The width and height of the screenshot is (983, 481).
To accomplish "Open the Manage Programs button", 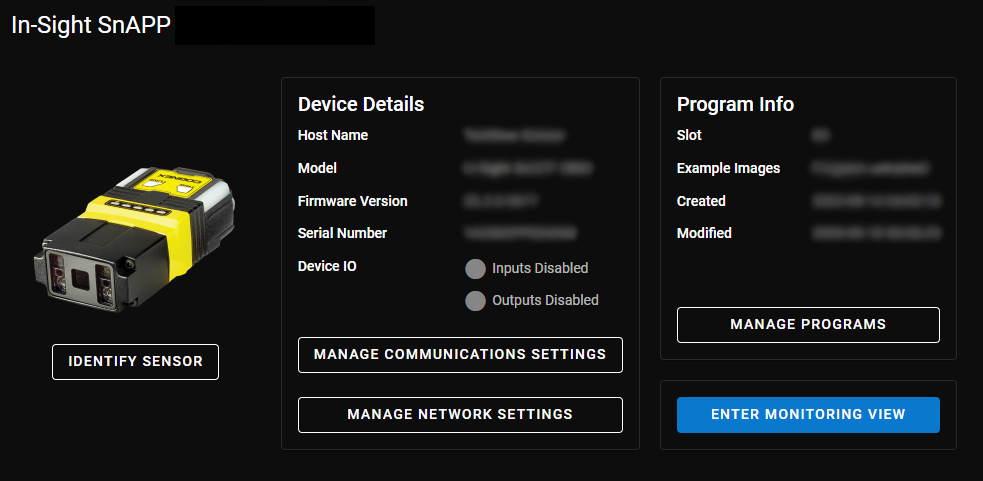I will (808, 325).
